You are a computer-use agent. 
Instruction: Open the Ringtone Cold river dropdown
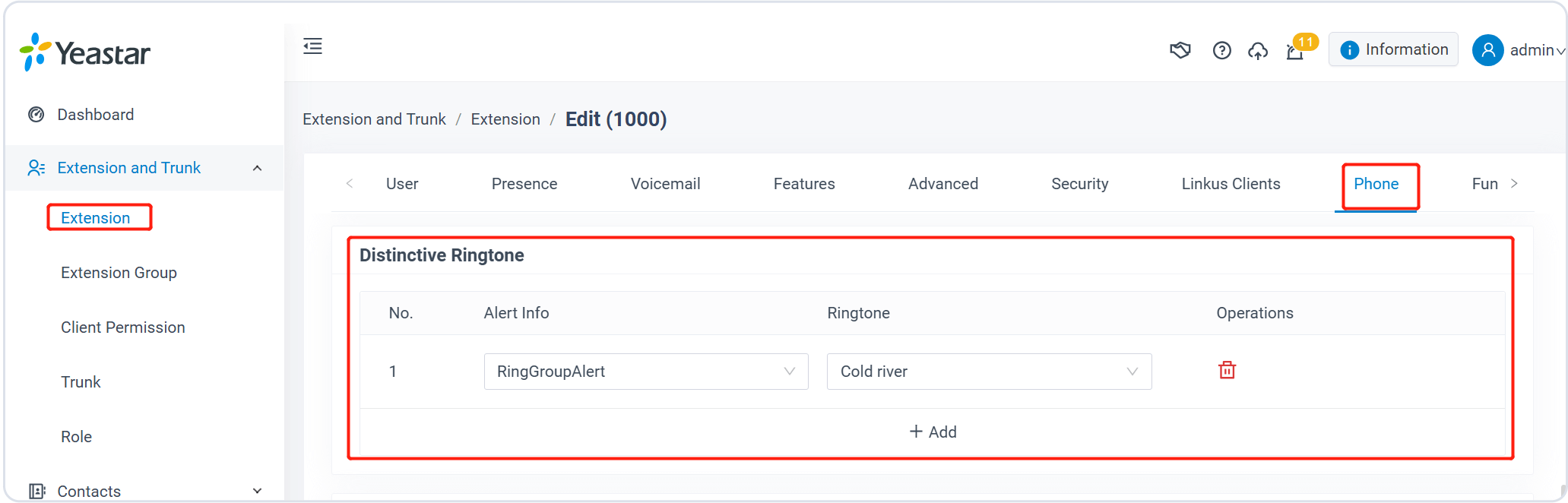[x=989, y=372]
